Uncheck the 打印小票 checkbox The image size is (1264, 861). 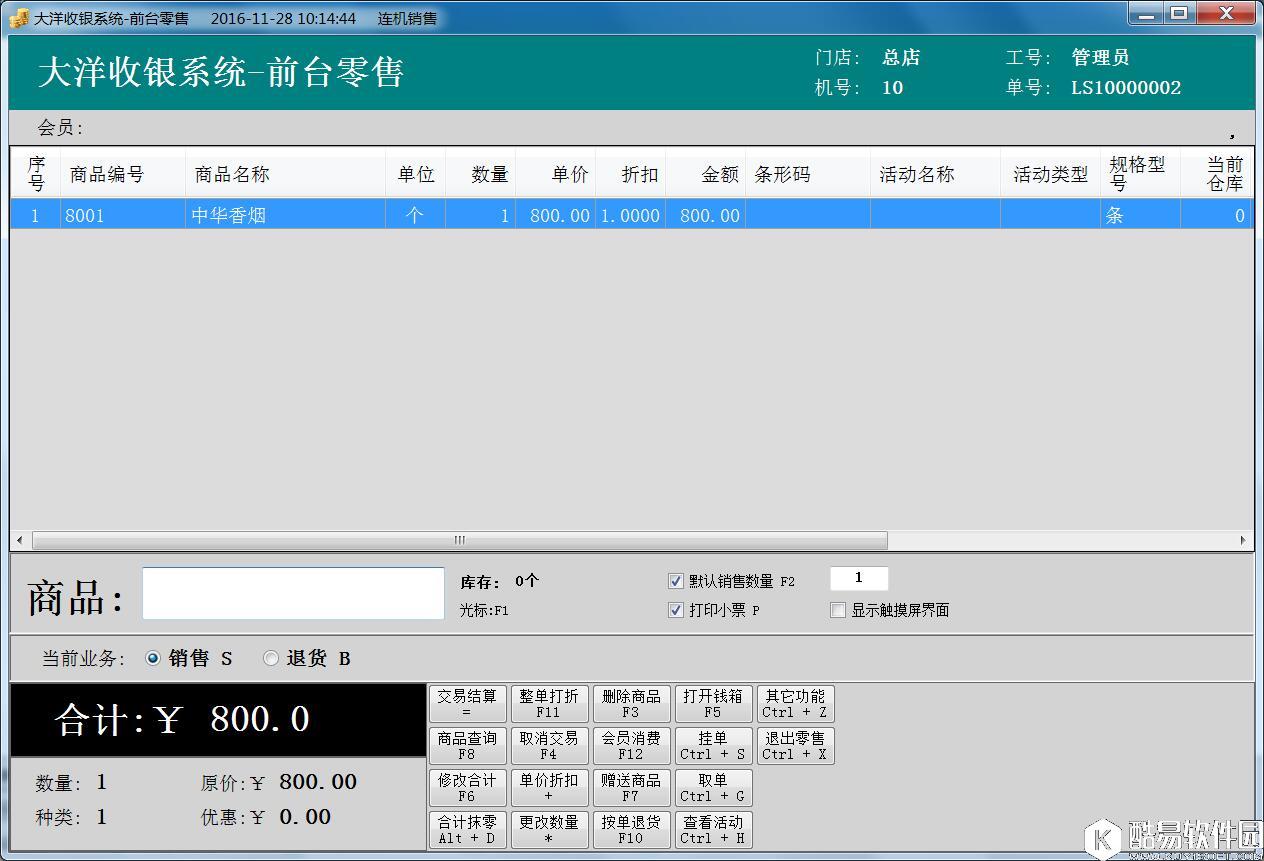(x=676, y=610)
